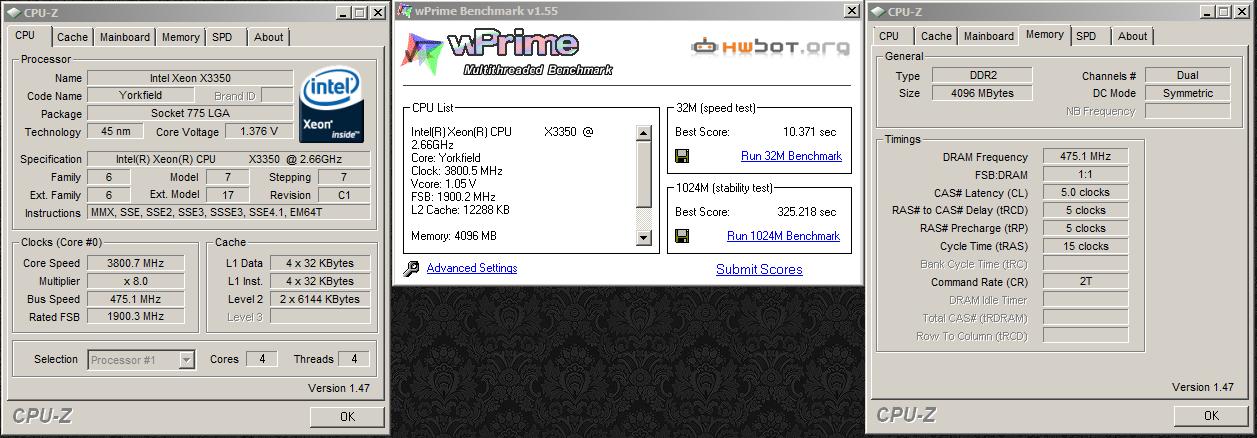Image resolution: width=1257 pixels, height=438 pixels.
Task: Click the Intel Xeon inside logo
Action: pos(331,104)
